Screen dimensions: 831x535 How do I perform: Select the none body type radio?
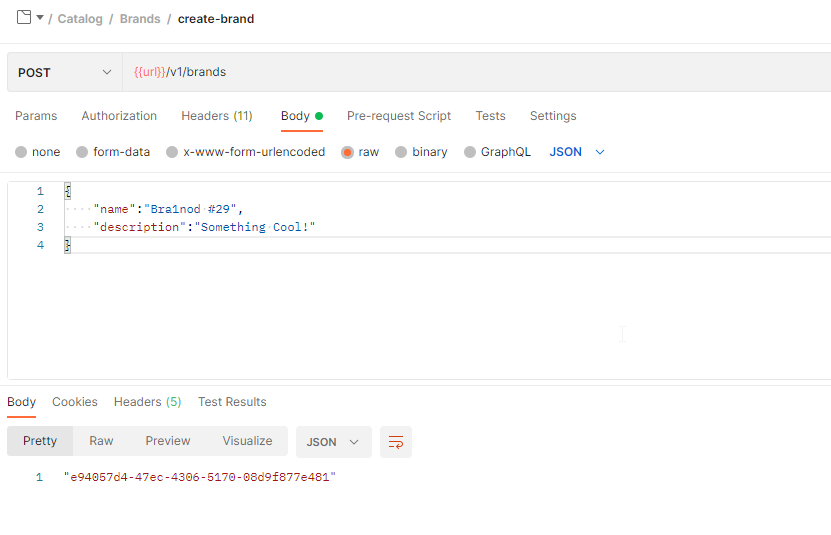point(21,152)
